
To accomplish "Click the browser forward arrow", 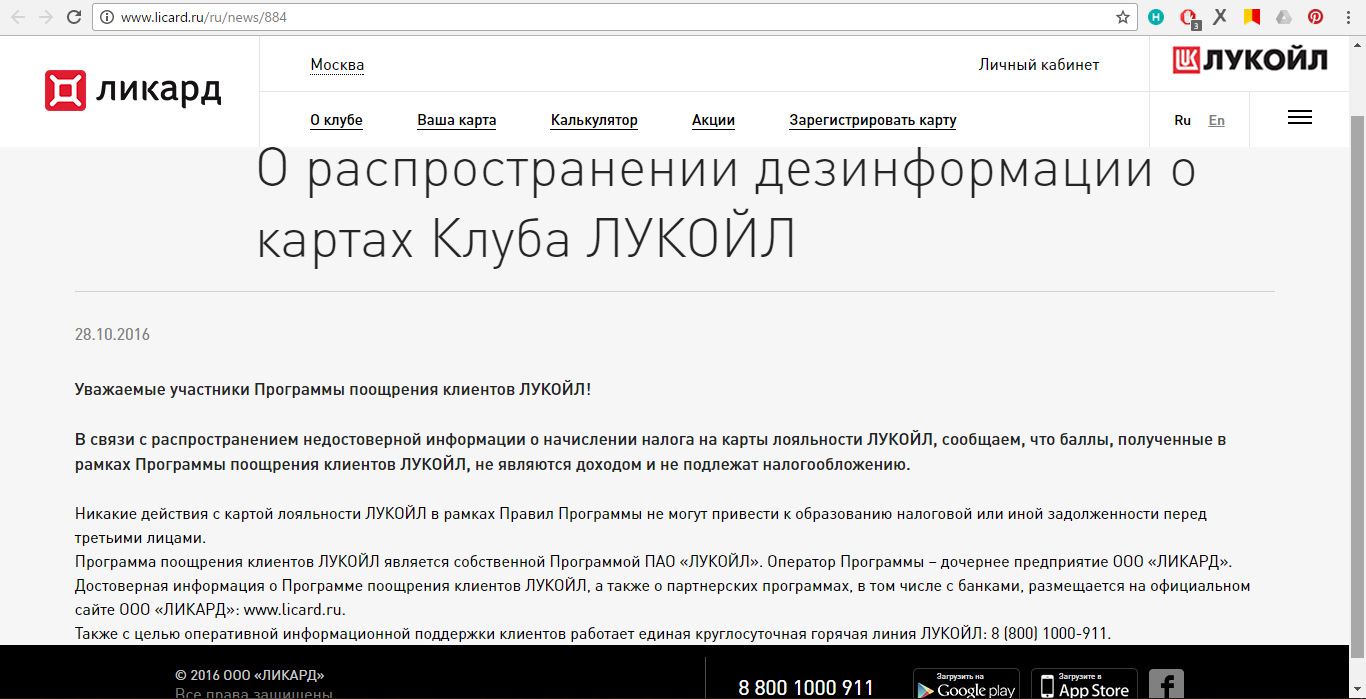I will point(46,17).
